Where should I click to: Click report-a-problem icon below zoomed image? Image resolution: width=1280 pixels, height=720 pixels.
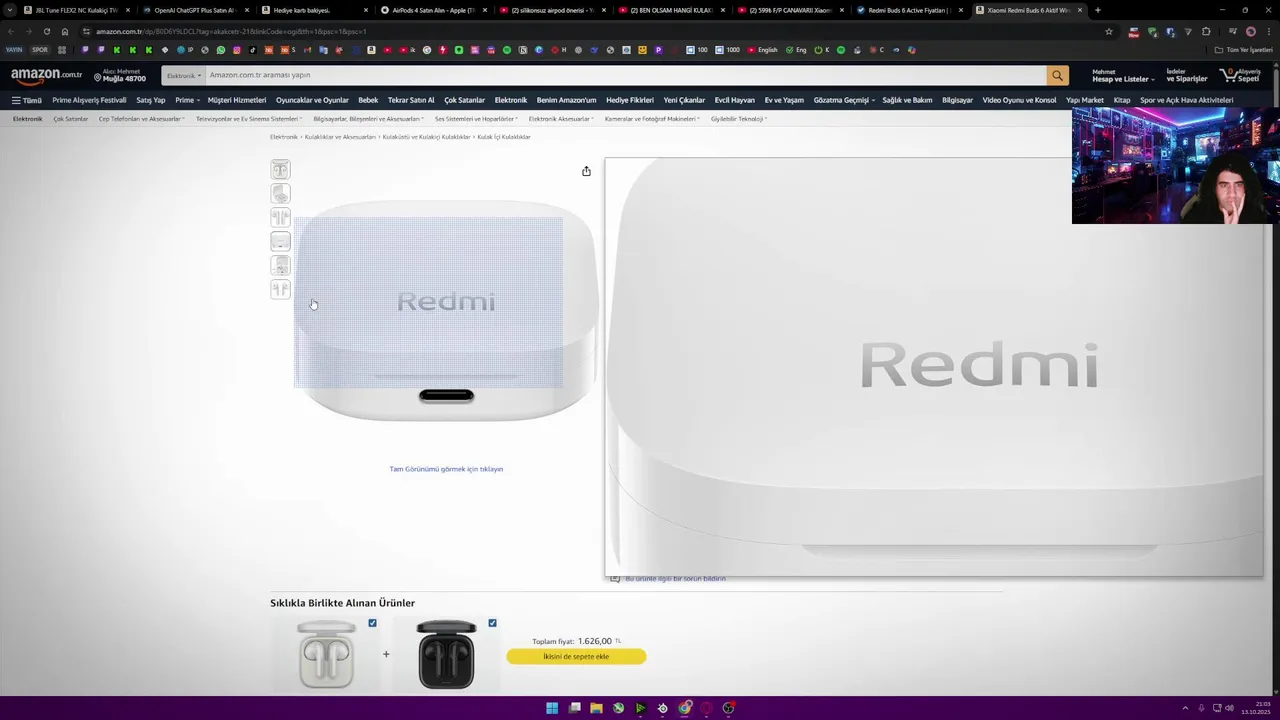click(615, 579)
